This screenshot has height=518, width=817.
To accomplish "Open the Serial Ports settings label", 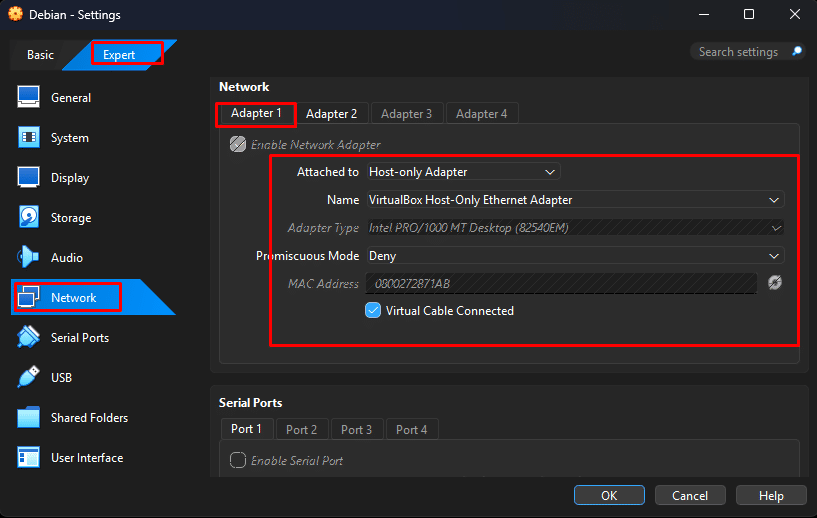I will coord(80,338).
